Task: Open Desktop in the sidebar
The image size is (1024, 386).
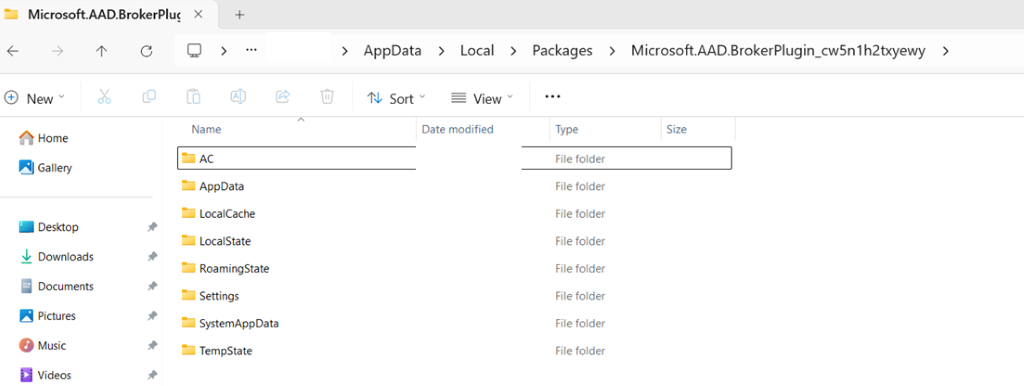Action: (49, 227)
